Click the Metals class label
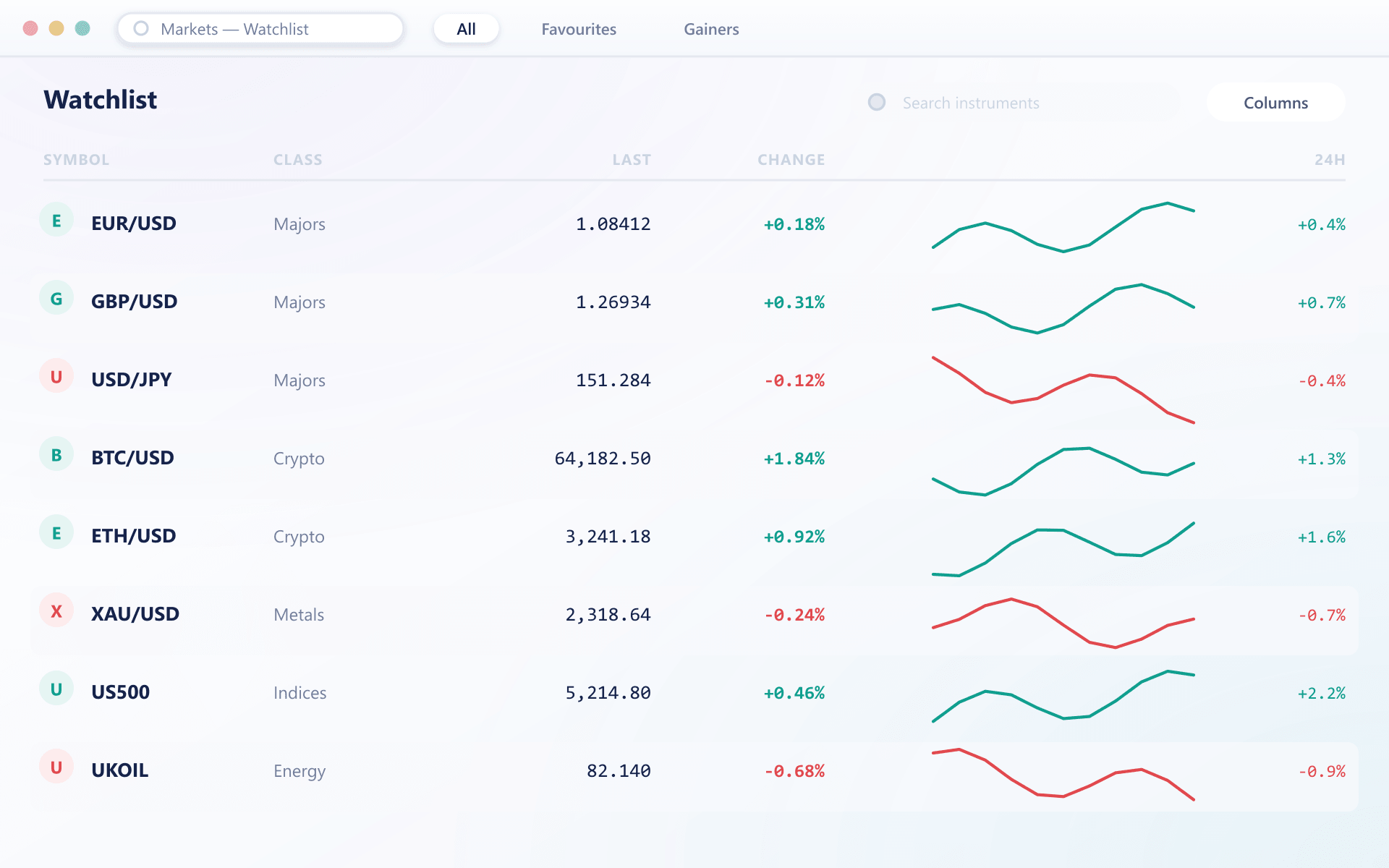Viewport: 1389px width, 868px height. (x=299, y=615)
